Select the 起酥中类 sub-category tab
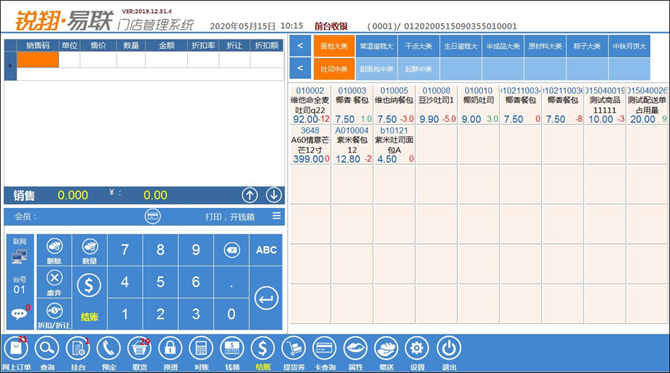The image size is (670, 373). click(x=419, y=69)
